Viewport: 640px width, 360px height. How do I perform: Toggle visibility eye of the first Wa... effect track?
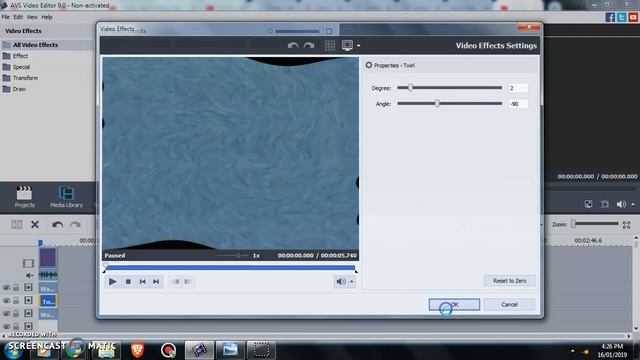(7, 288)
